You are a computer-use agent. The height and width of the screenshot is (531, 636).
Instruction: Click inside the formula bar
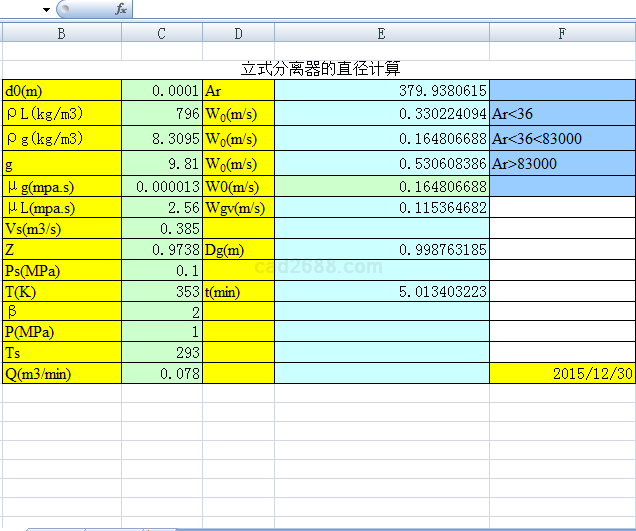click(x=380, y=9)
